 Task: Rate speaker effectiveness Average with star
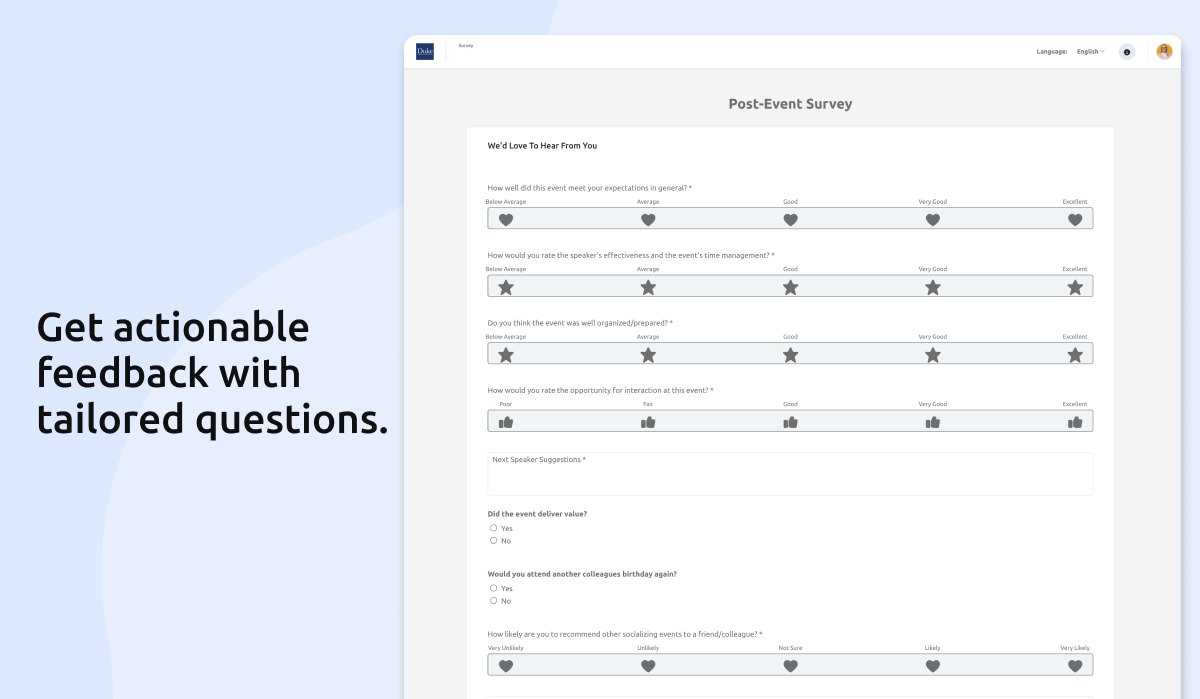(x=648, y=287)
